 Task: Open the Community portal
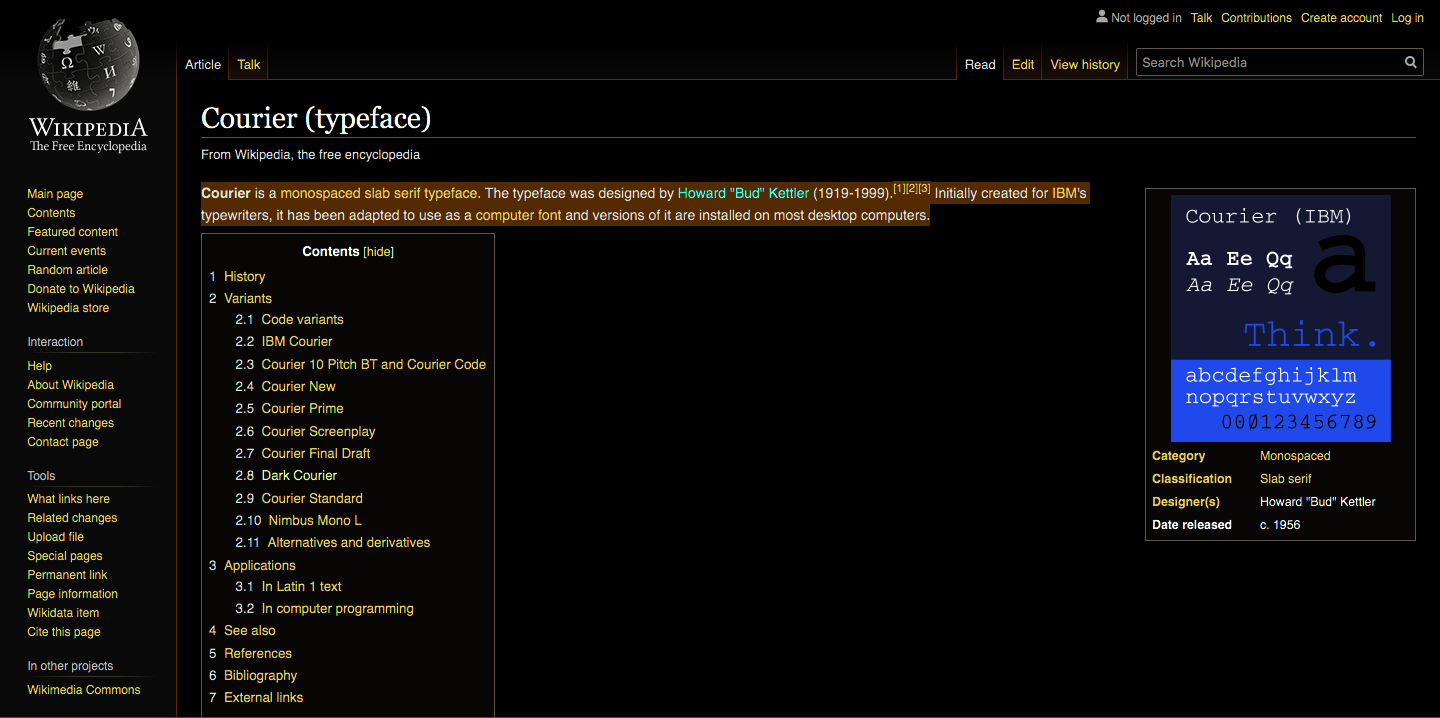pyautogui.click(x=74, y=404)
